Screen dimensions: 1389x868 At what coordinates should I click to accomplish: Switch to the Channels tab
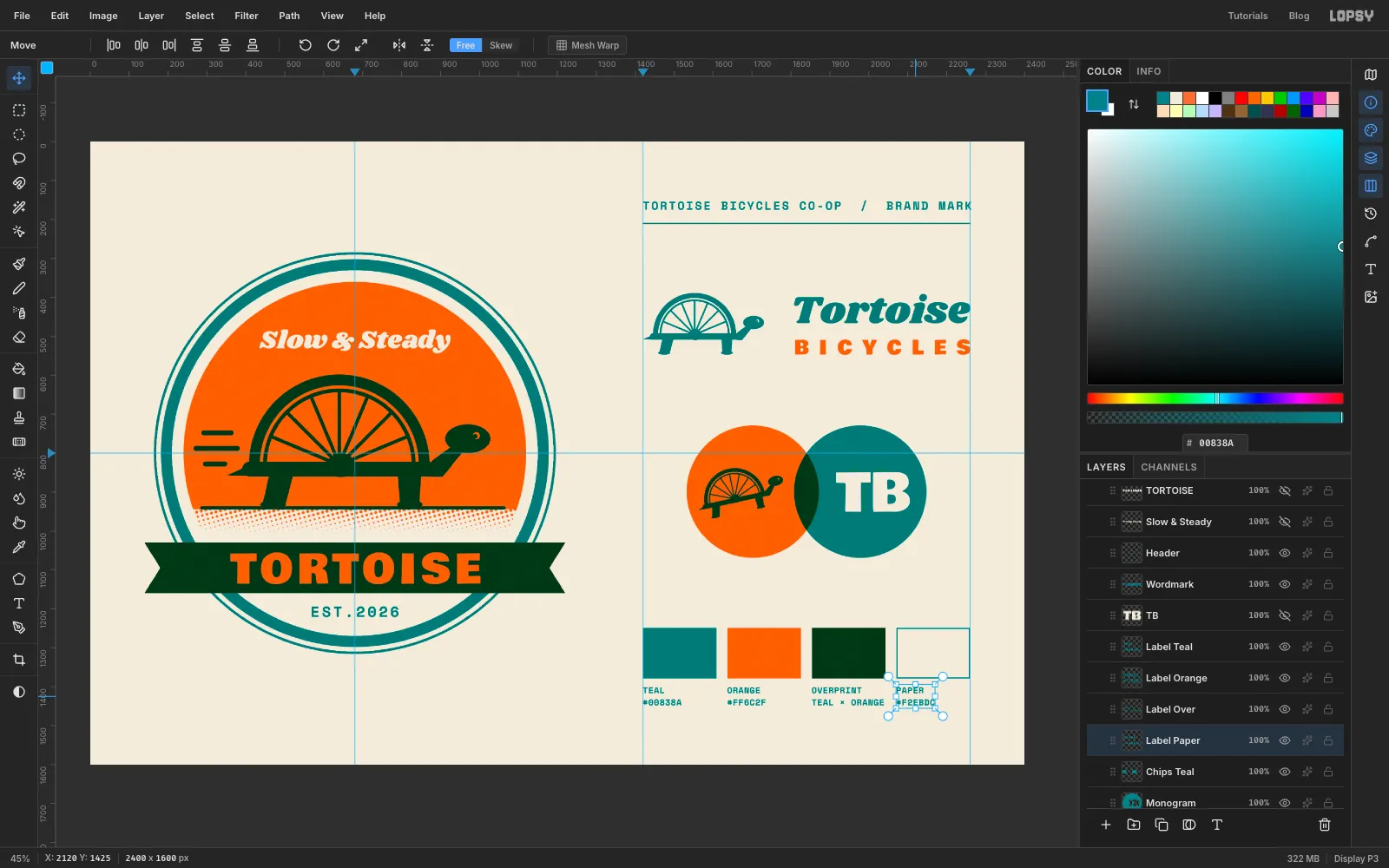(x=1168, y=467)
